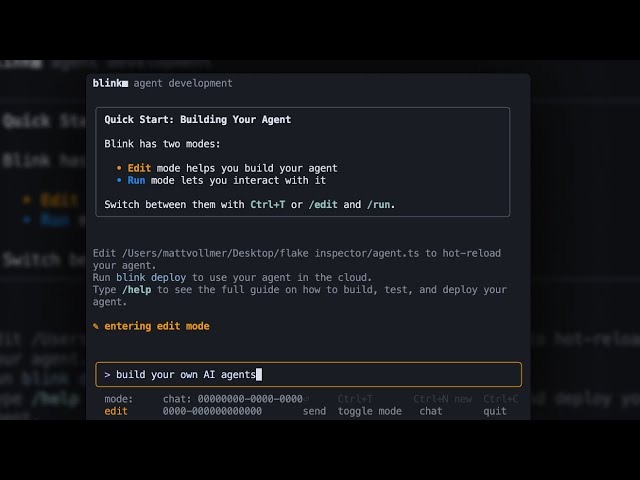This screenshot has width=640, height=480.
Task: Click the 'send' hint in status bar
Action: (314, 411)
